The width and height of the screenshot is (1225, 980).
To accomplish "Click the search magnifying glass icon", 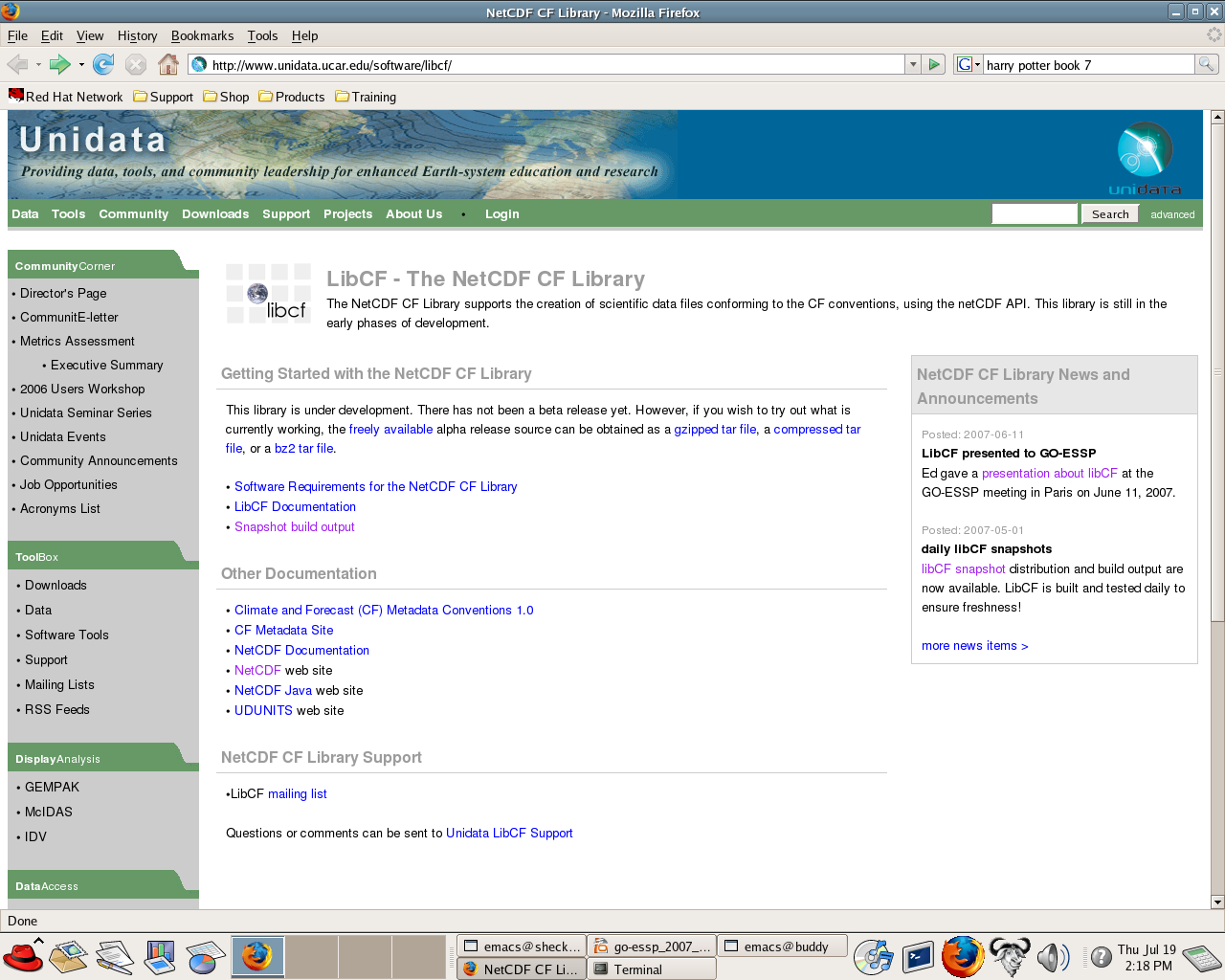I will (x=1207, y=64).
